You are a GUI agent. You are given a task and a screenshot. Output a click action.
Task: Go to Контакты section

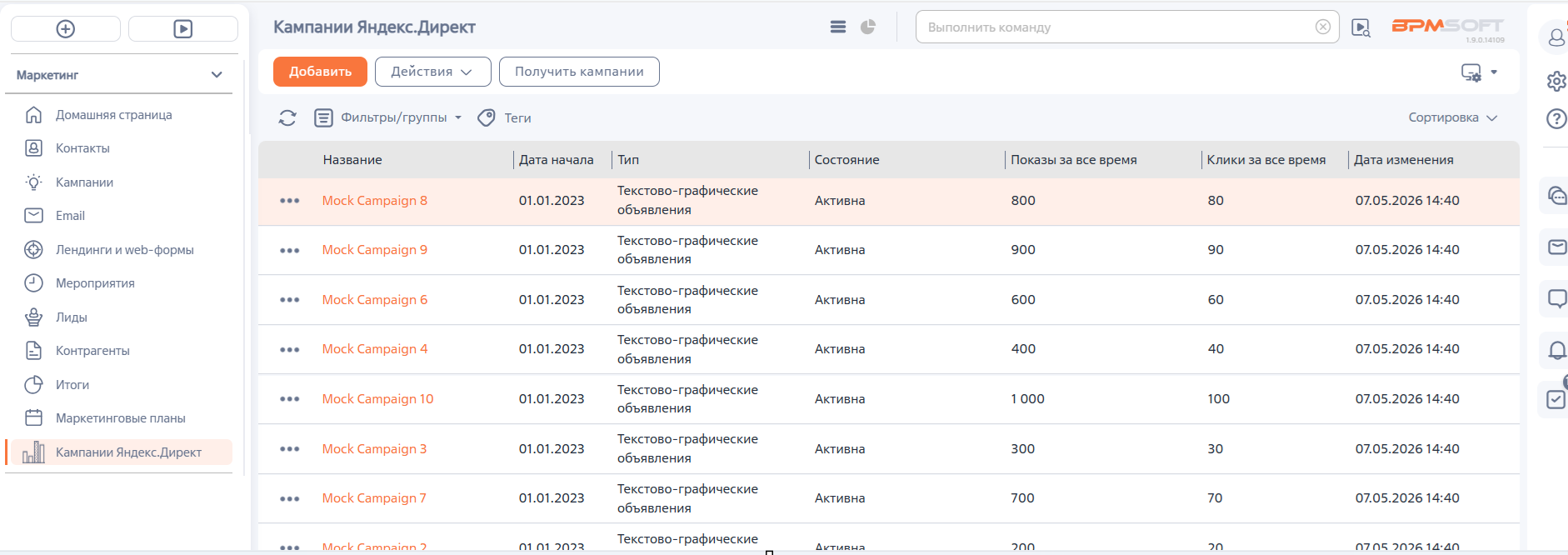click(82, 148)
